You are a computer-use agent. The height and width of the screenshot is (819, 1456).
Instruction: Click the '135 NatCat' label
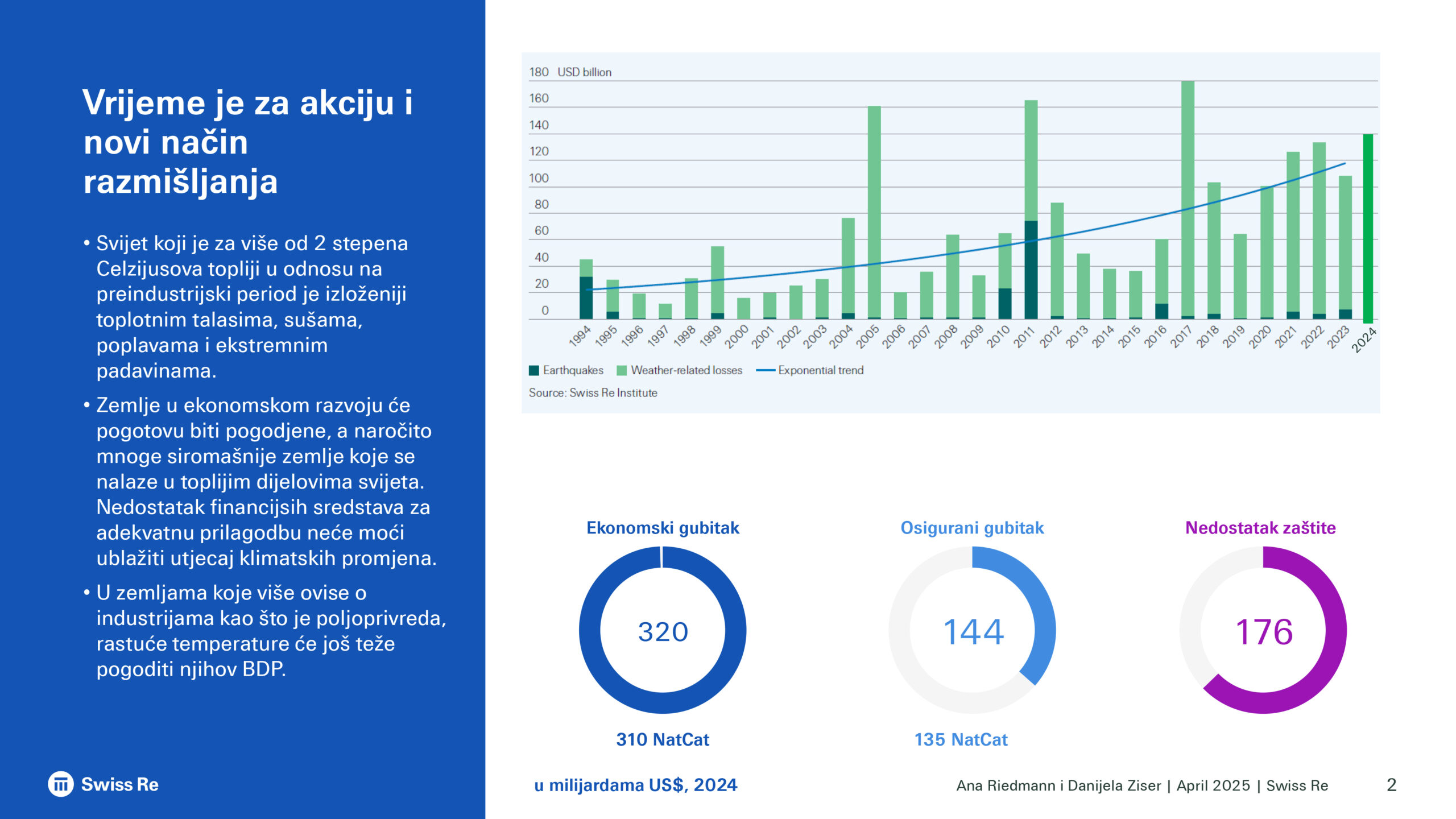(x=961, y=739)
